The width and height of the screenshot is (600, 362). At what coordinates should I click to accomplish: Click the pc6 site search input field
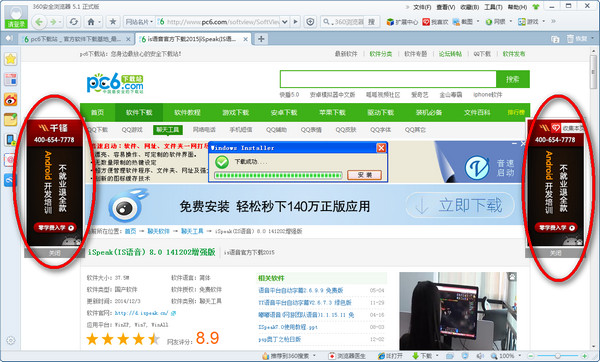[388, 79]
